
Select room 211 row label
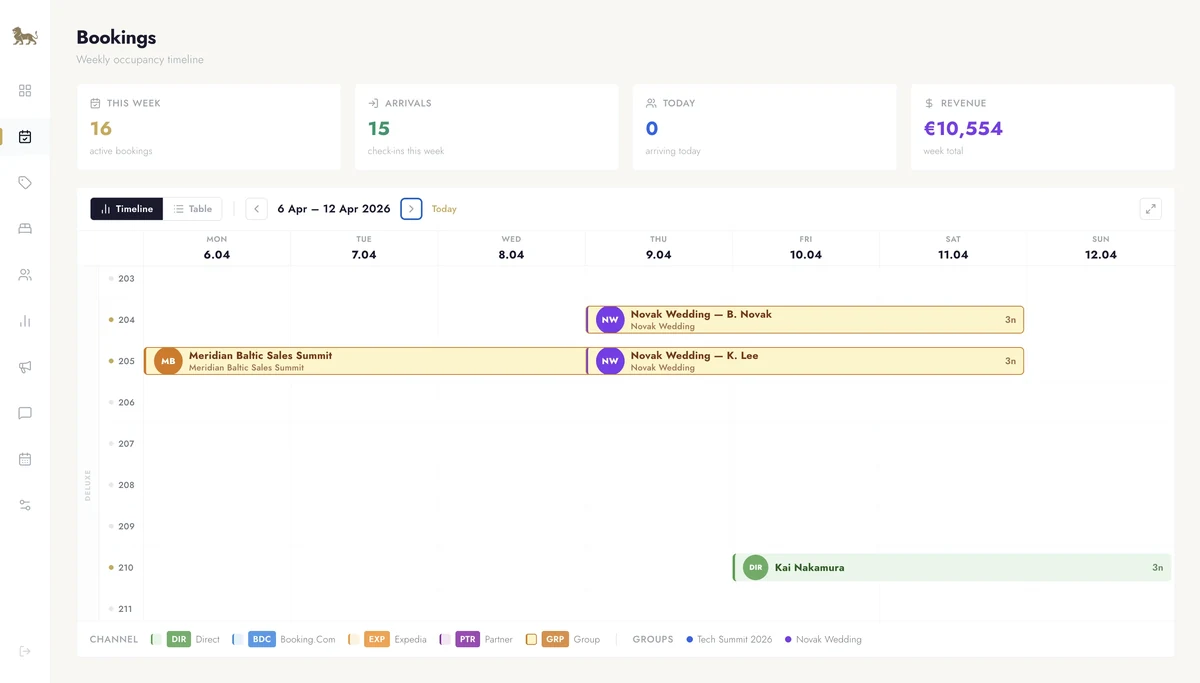[x=126, y=608]
